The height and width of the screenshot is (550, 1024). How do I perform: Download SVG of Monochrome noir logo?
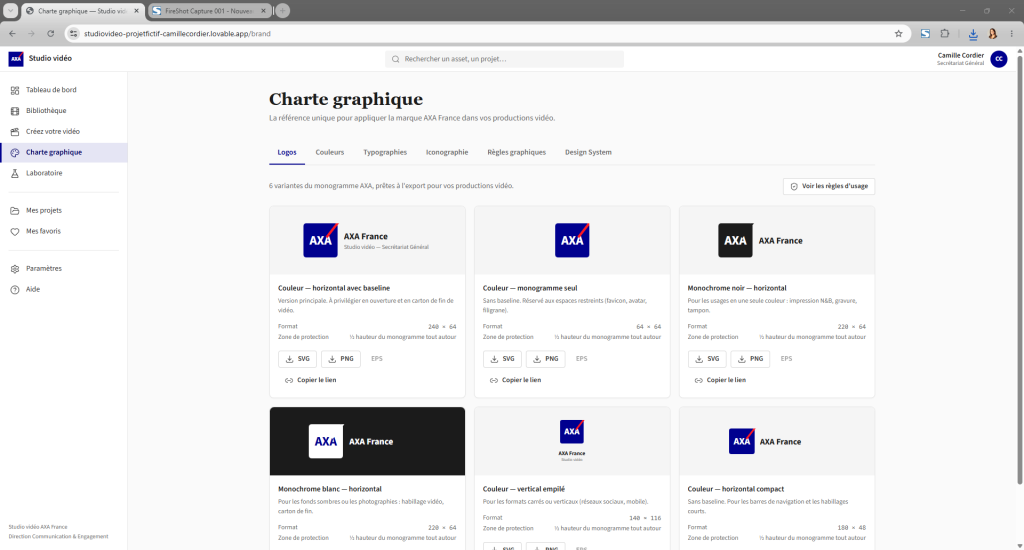[707, 359]
